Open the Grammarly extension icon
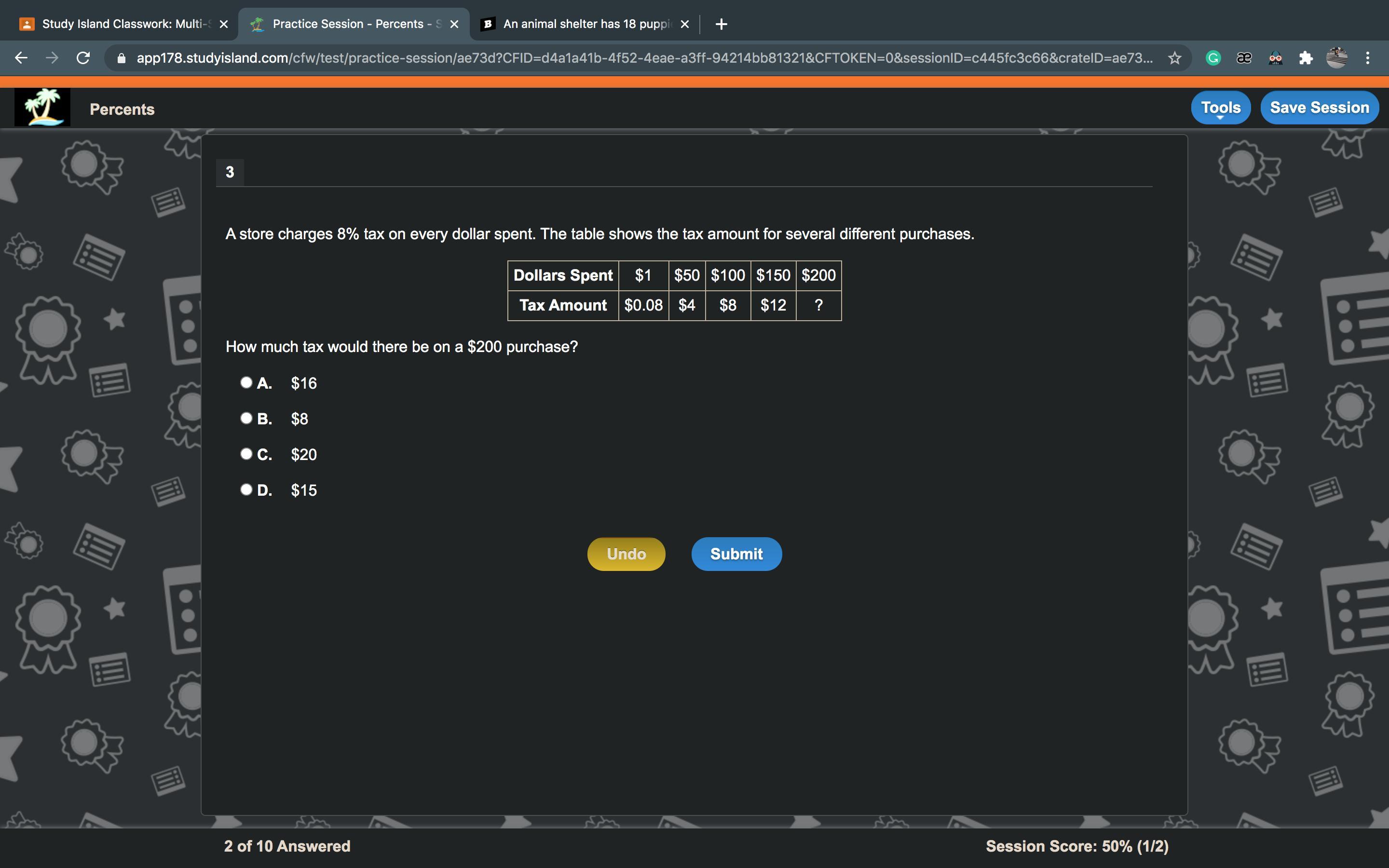 (x=1213, y=58)
